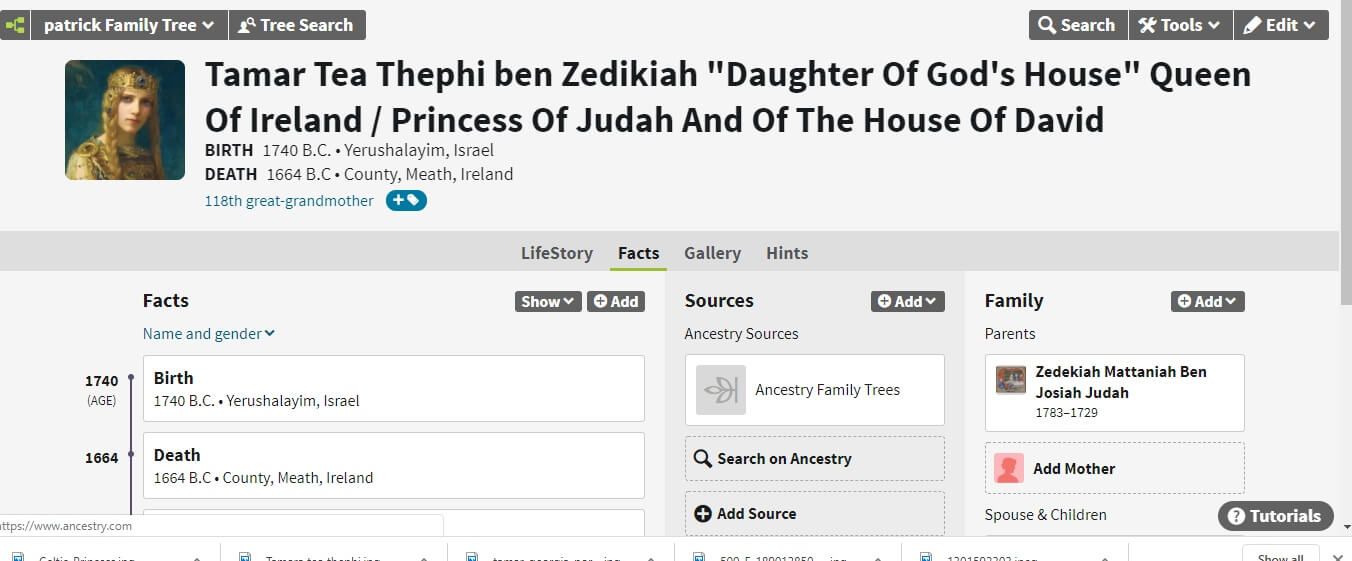Switch to the Gallery tab
The width and height of the screenshot is (1352, 561).
[x=712, y=253]
